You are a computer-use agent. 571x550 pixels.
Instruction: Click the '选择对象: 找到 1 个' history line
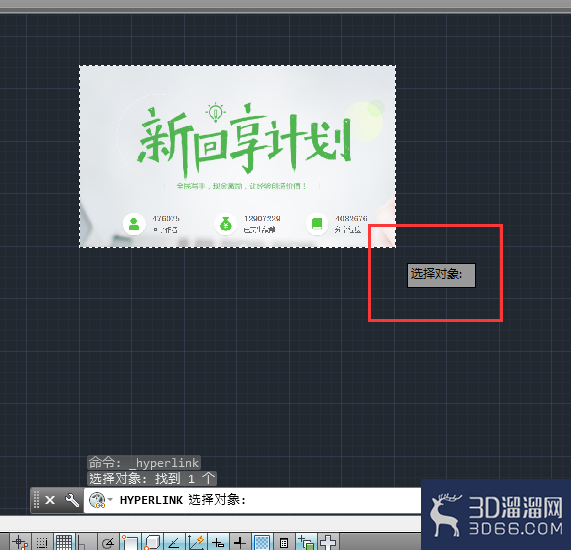[x=152, y=478]
